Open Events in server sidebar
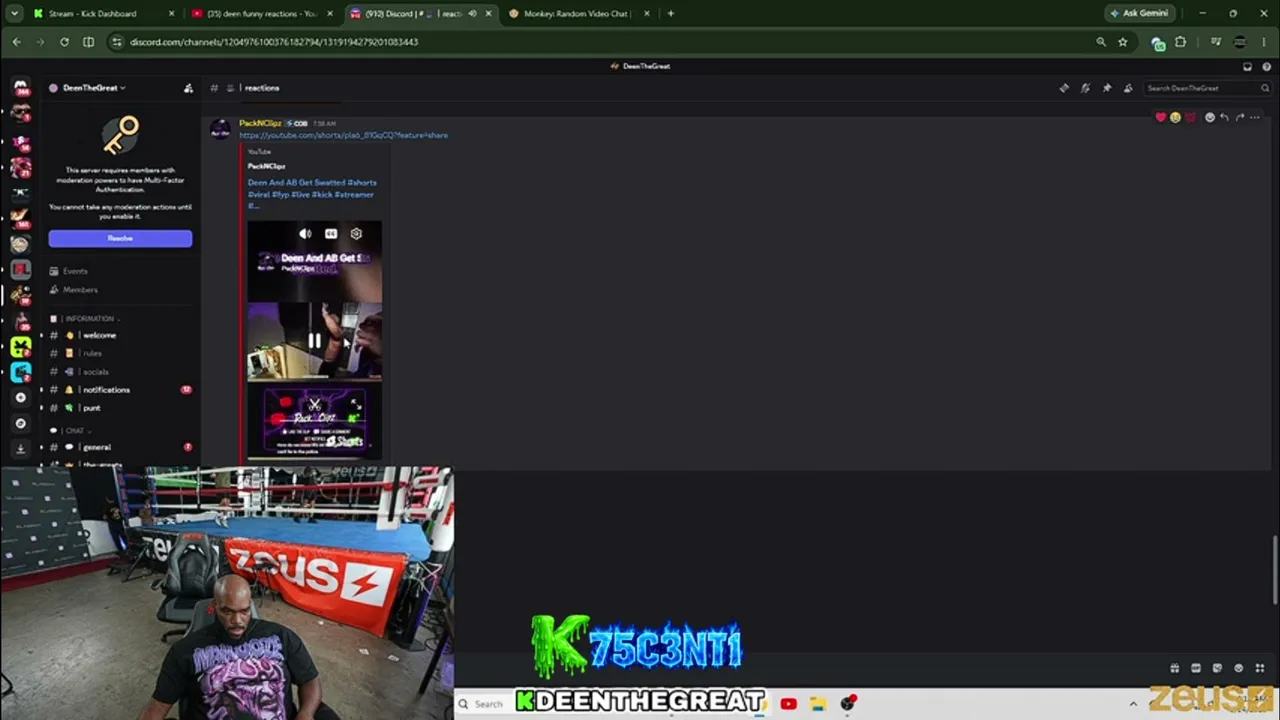1280x720 pixels. point(118,271)
